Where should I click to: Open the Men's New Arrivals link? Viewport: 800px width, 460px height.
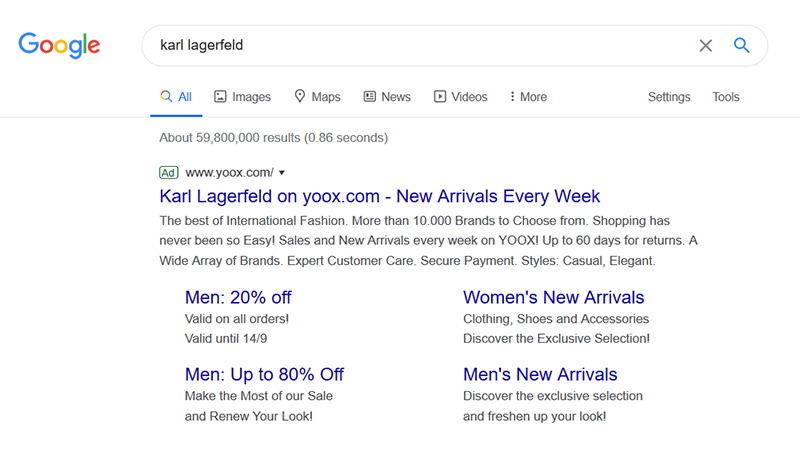click(x=540, y=374)
